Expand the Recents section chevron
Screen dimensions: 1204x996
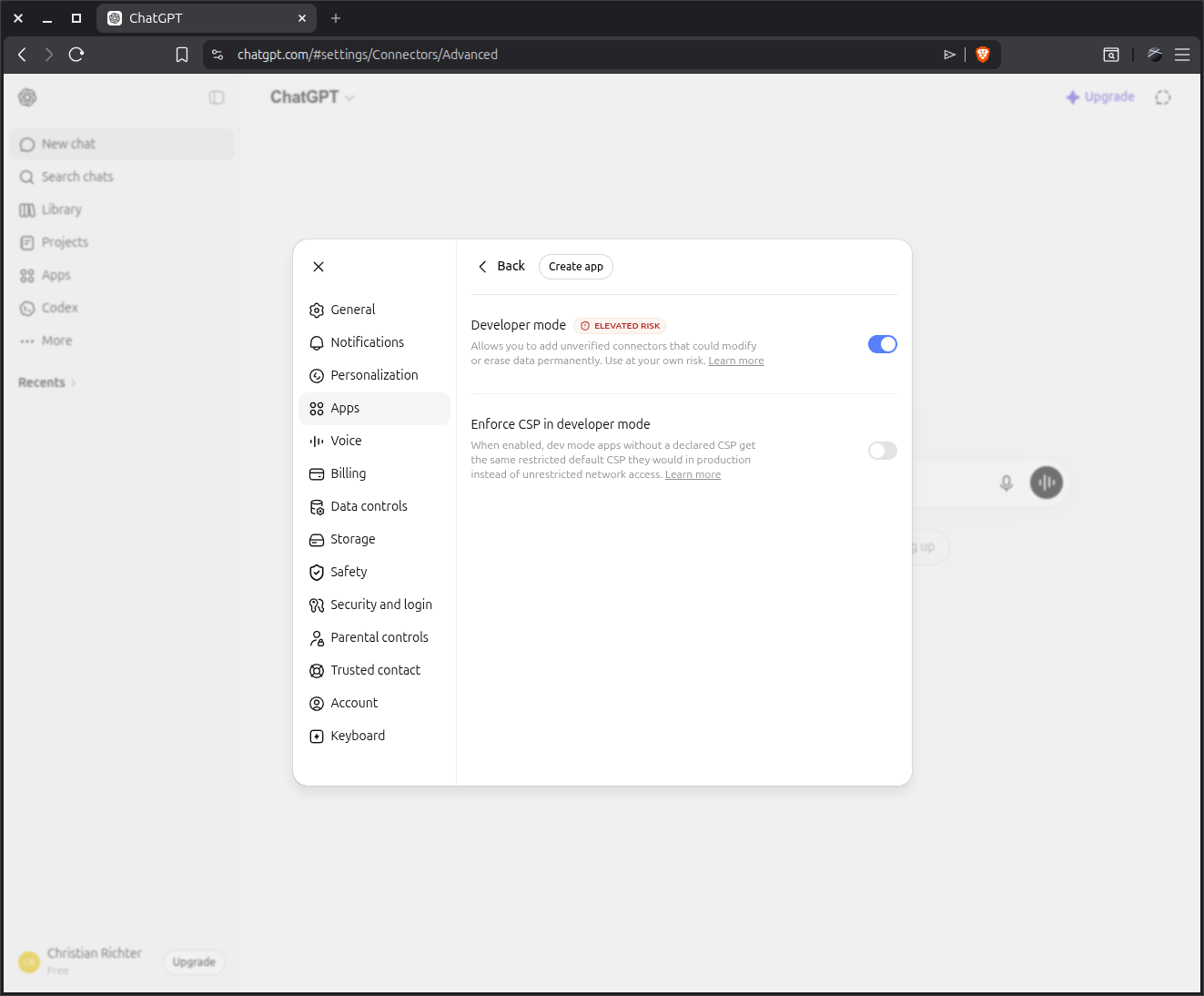click(x=74, y=383)
